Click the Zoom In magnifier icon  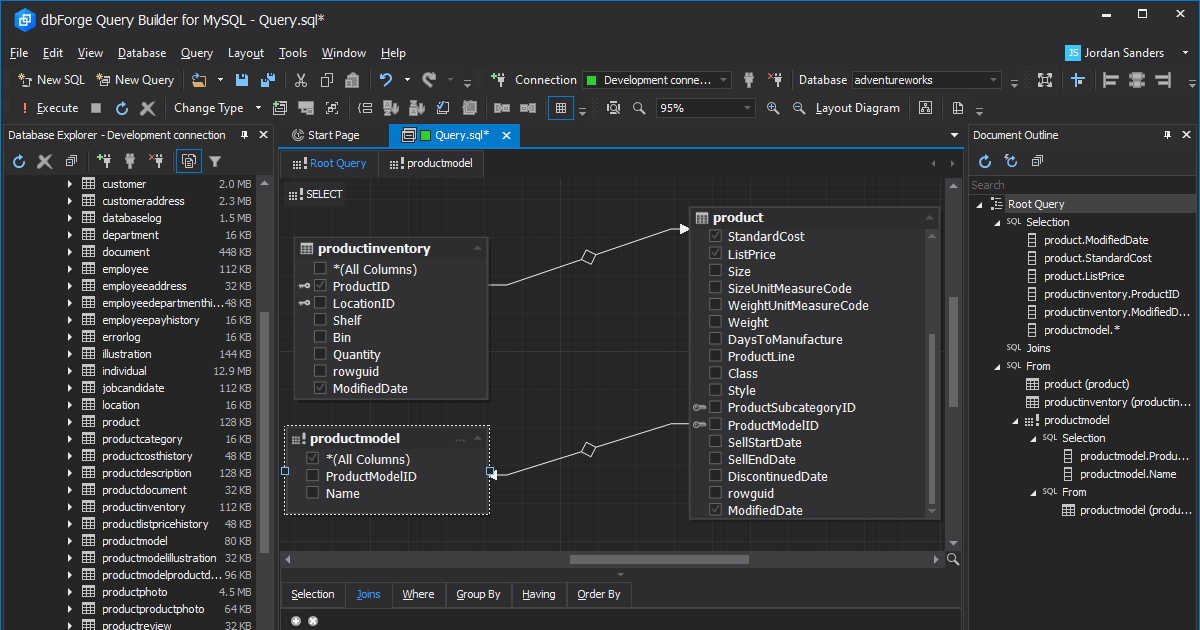pos(773,108)
